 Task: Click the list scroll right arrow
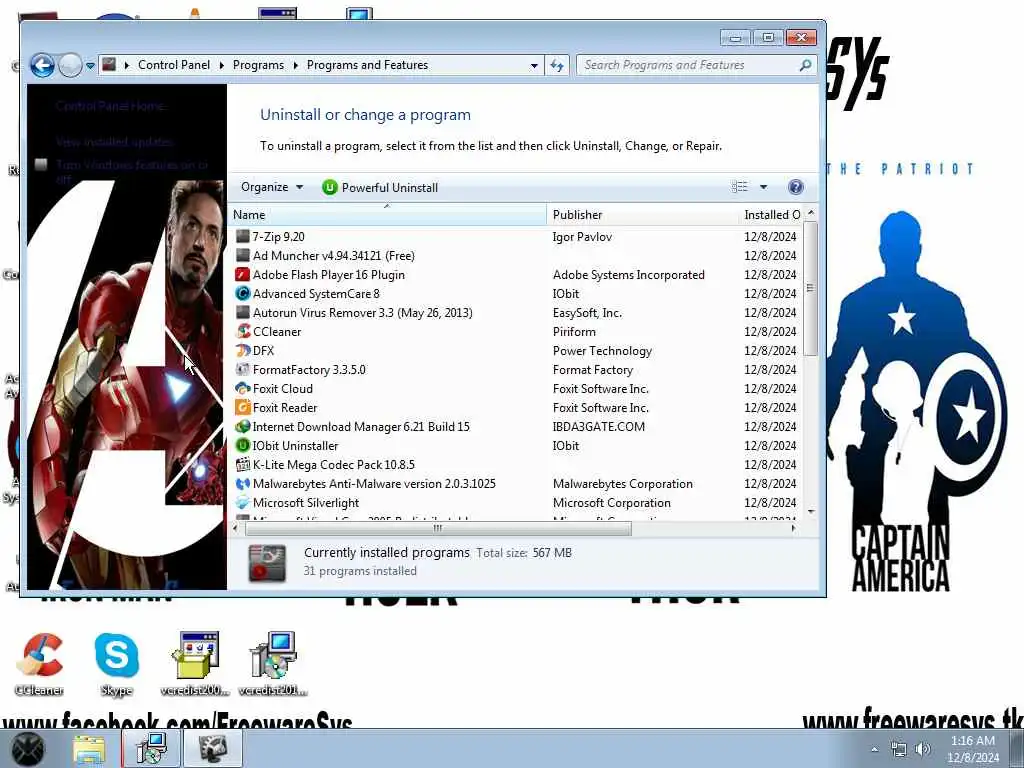tap(793, 528)
